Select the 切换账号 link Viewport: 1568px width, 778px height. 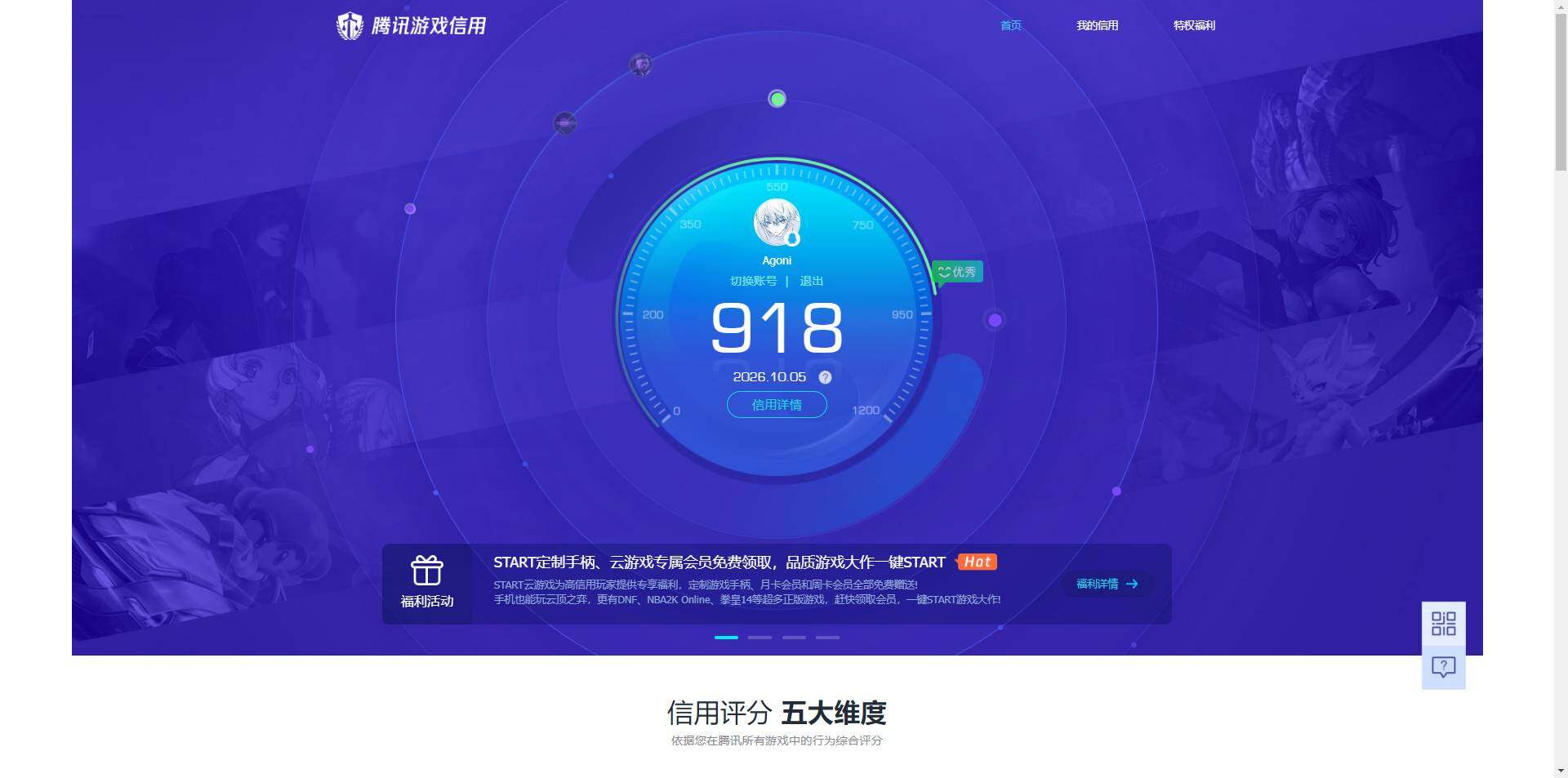click(753, 281)
